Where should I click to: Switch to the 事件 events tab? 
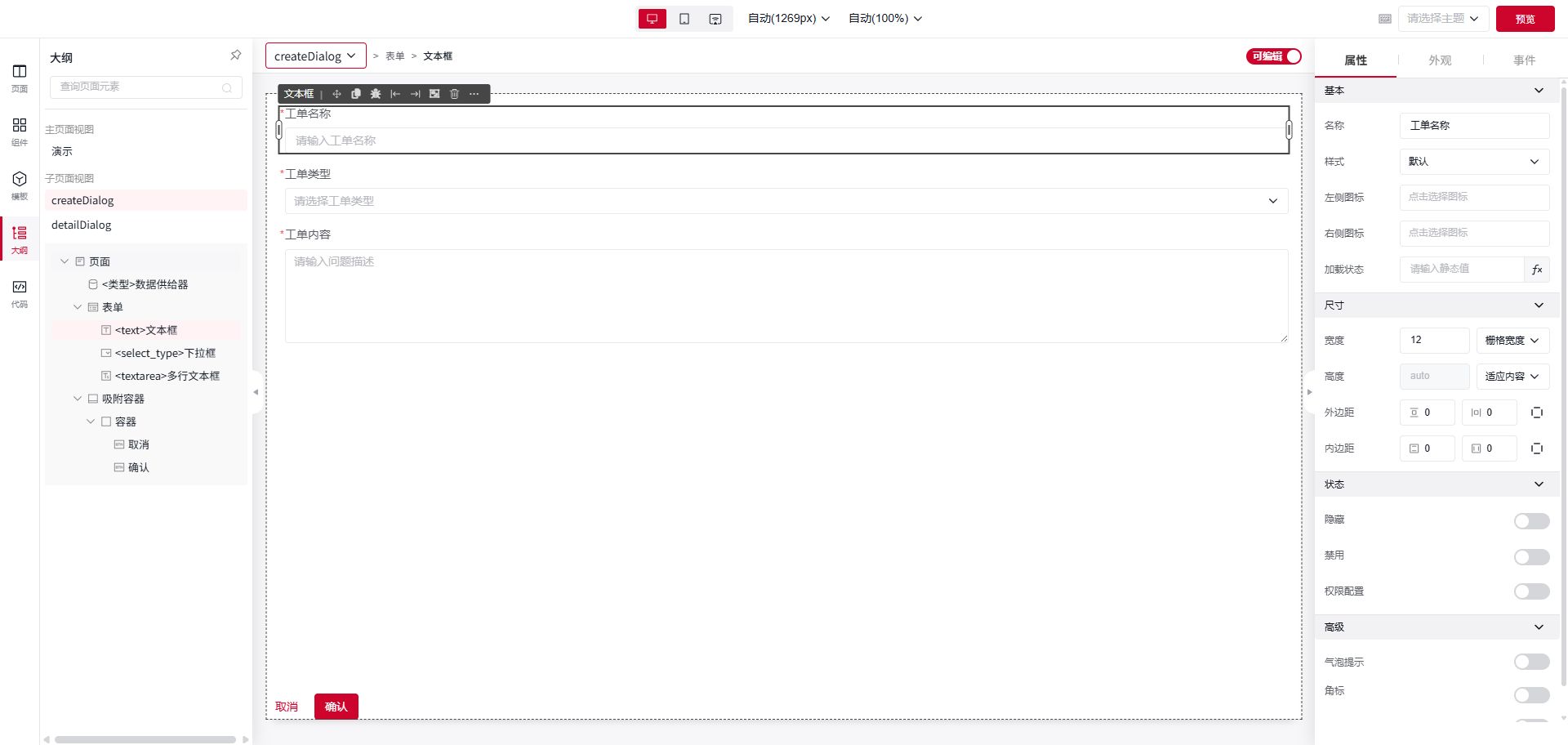point(1523,60)
